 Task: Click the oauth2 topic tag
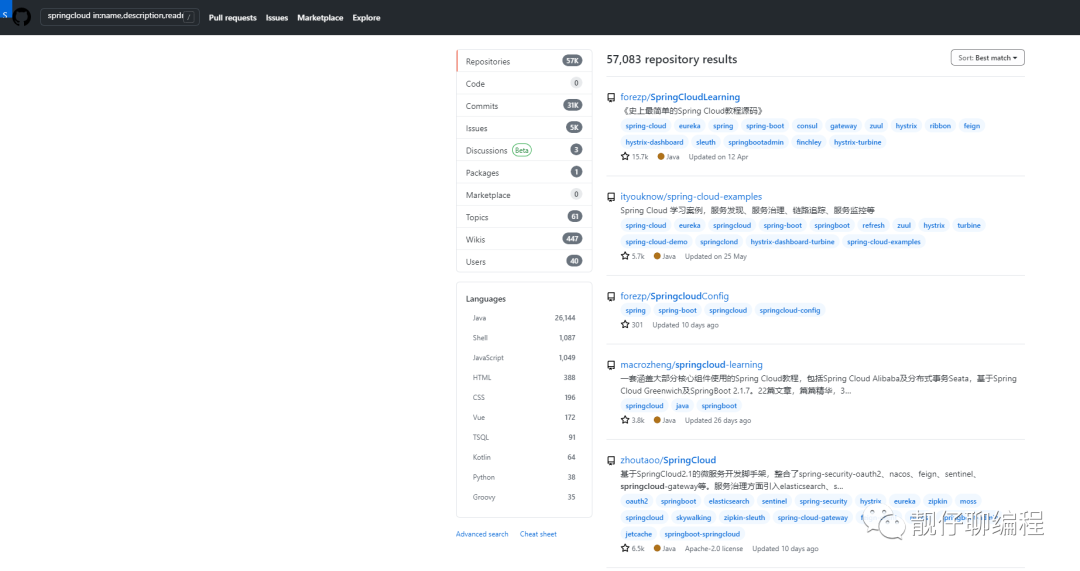pyautogui.click(x=636, y=501)
